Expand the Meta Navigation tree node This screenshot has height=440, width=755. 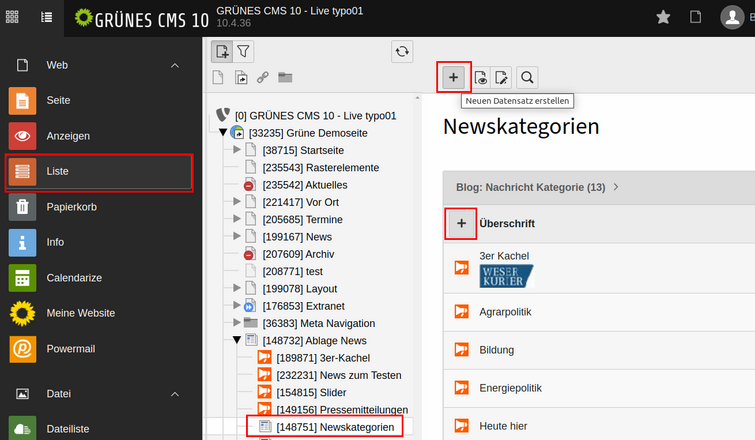tap(237, 323)
